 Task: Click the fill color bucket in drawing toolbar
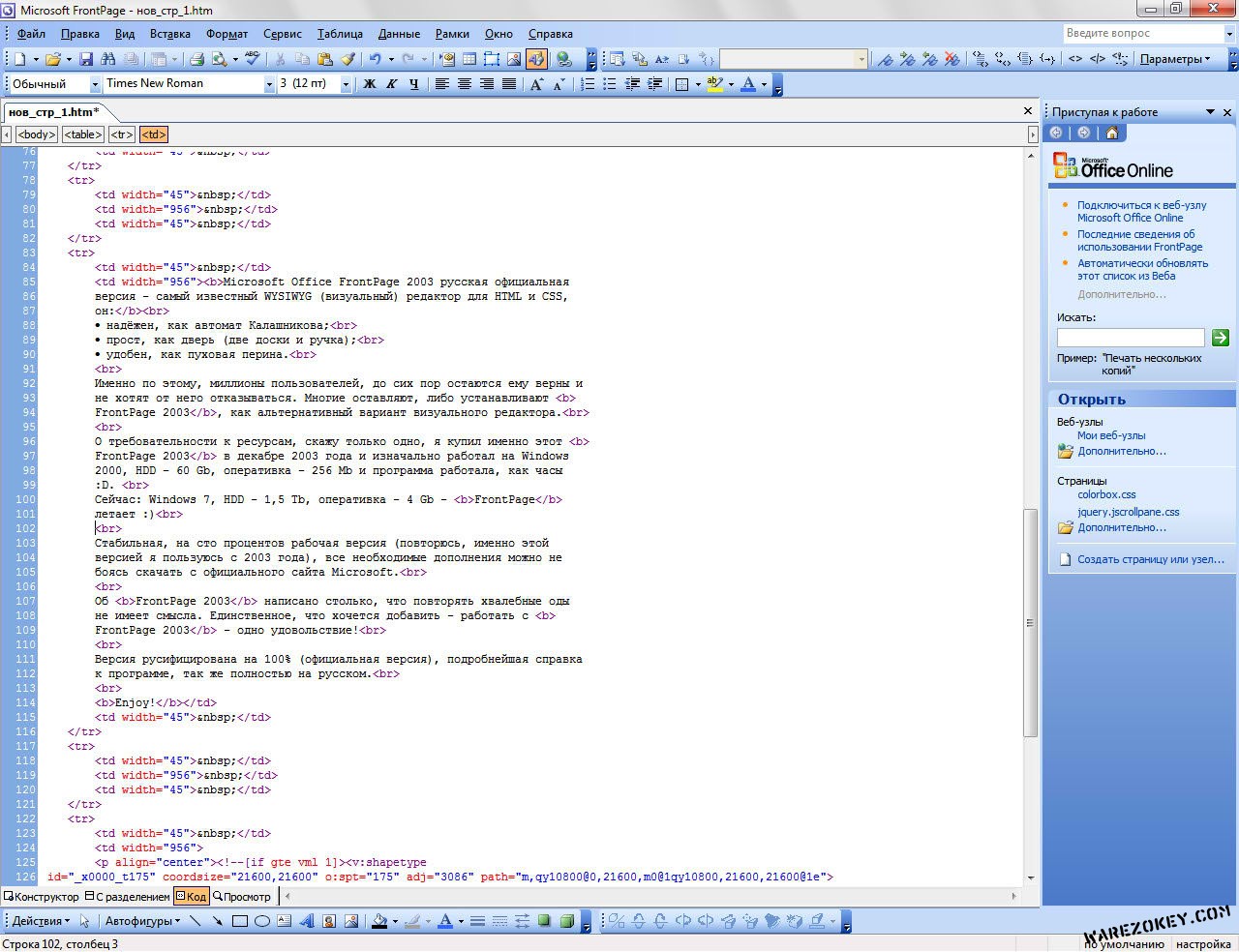coord(379,921)
